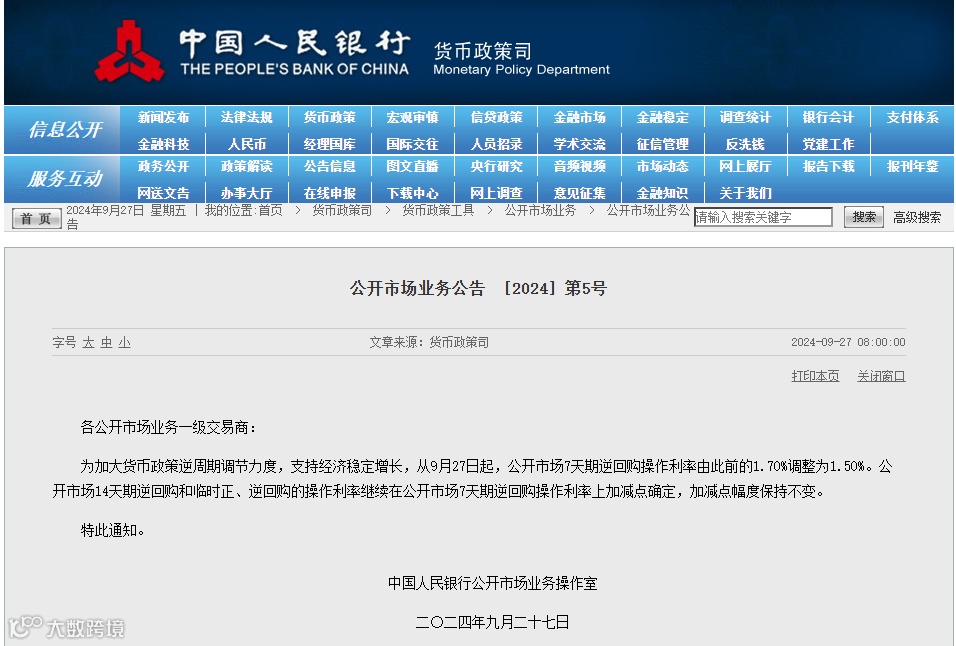Open the 法律法规 menu item
This screenshot has width=956, height=646.
coord(246,118)
